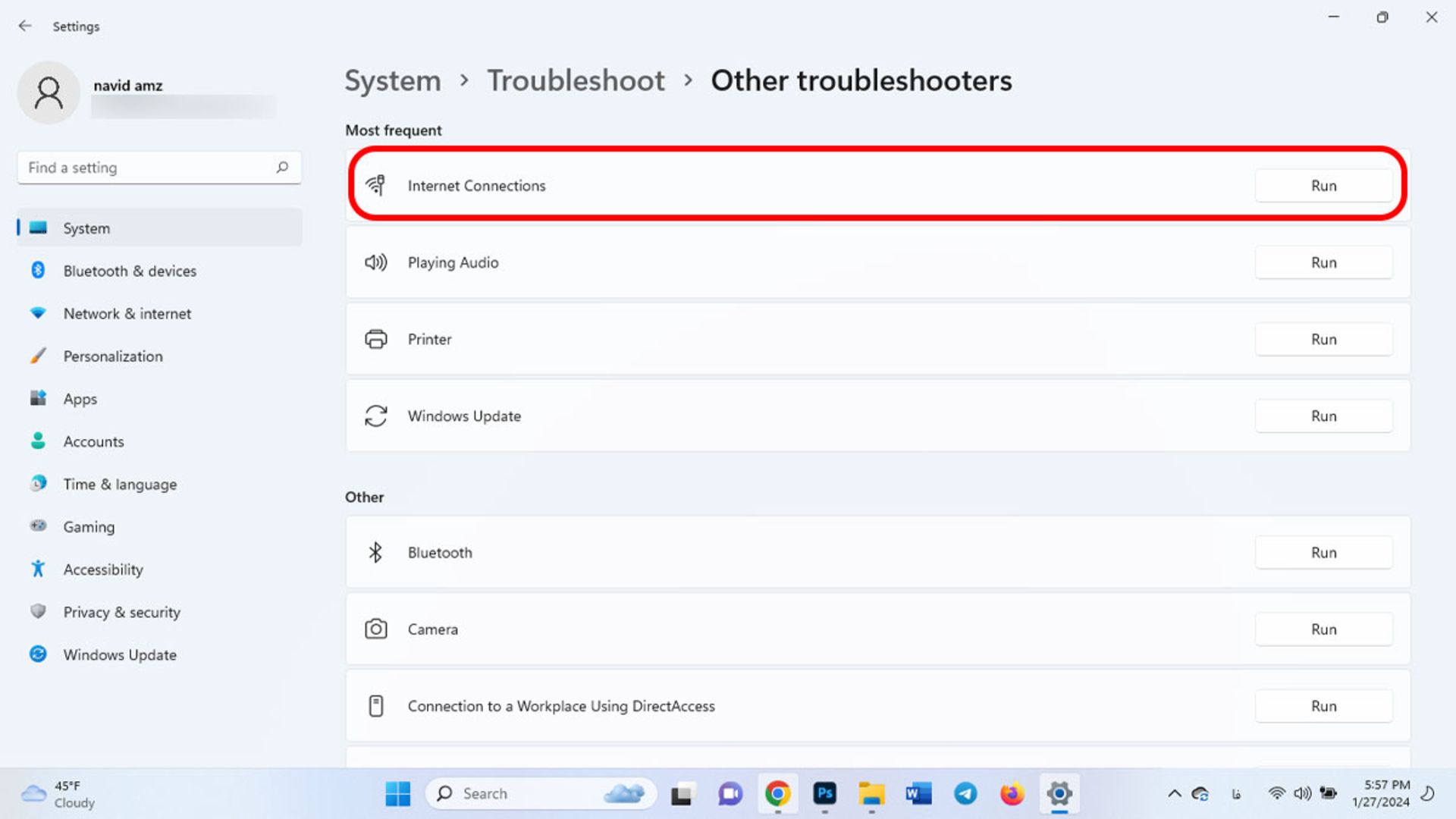
Task: Run the Playing Audio troubleshooter
Action: (1323, 262)
